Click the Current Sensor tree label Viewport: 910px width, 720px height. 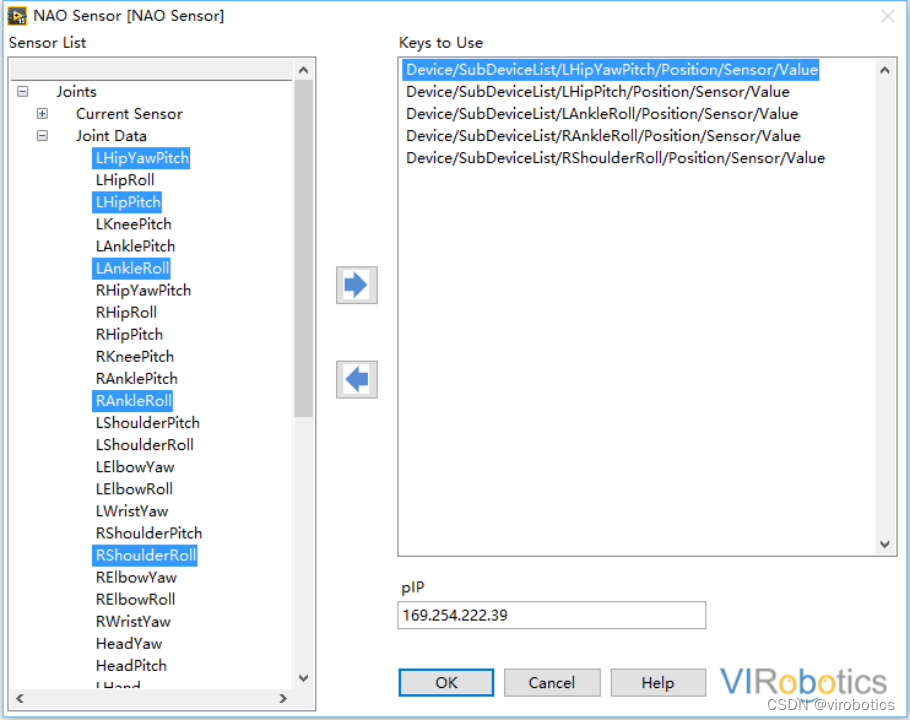129,114
